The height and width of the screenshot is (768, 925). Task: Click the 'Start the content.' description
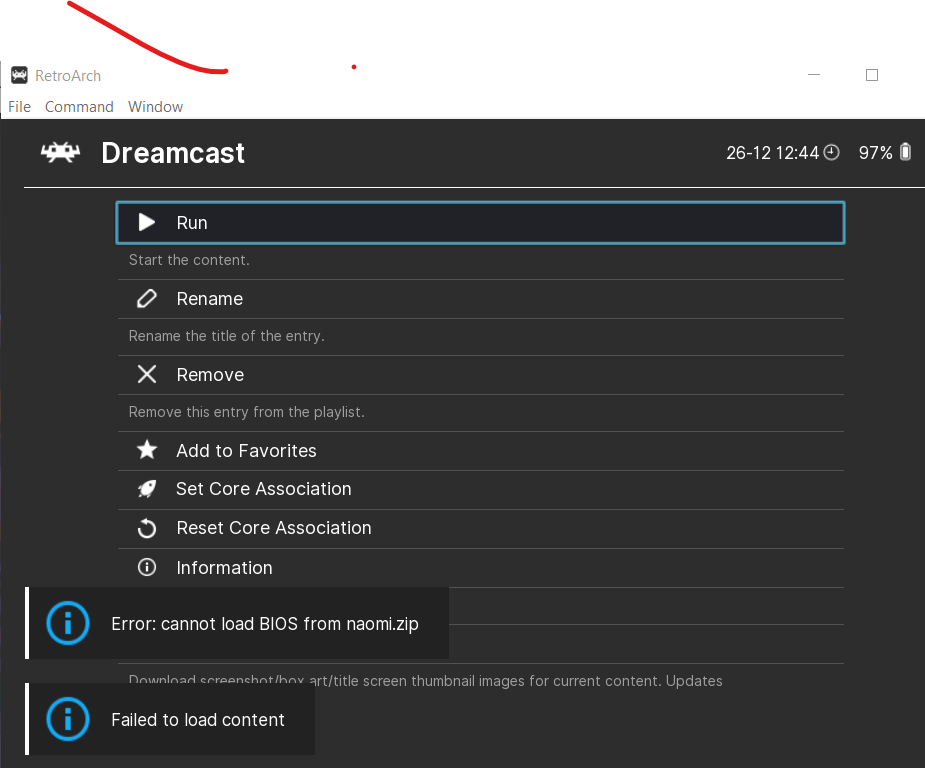pyautogui.click(x=189, y=260)
